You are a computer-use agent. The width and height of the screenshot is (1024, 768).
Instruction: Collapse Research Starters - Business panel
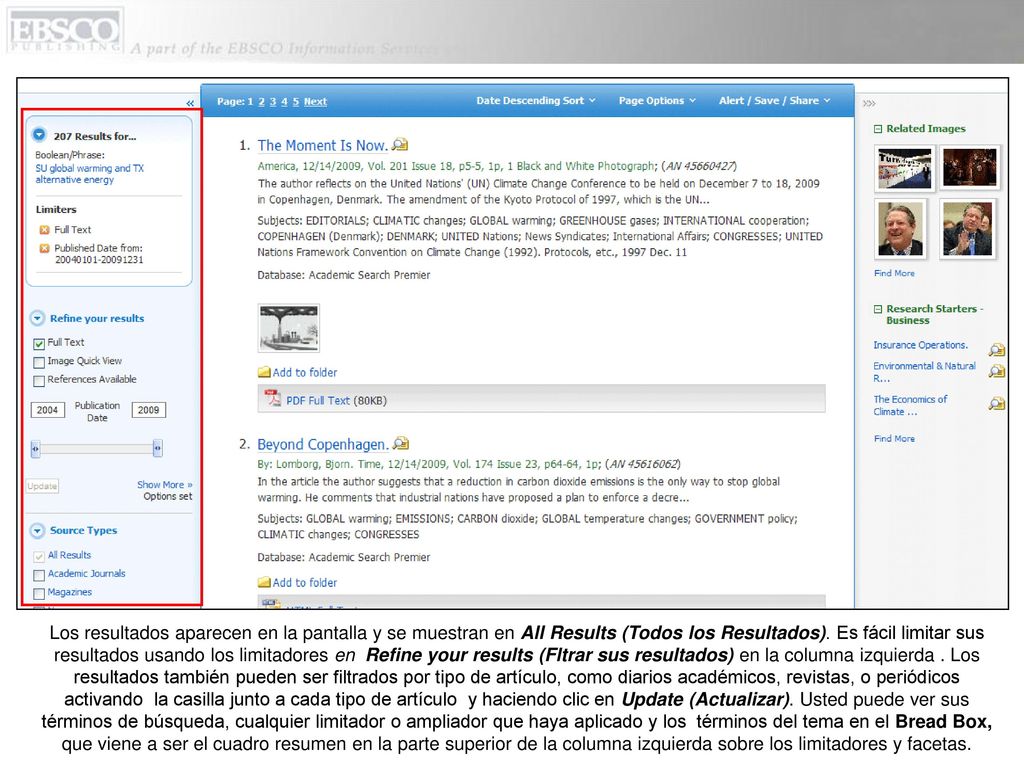pos(878,310)
